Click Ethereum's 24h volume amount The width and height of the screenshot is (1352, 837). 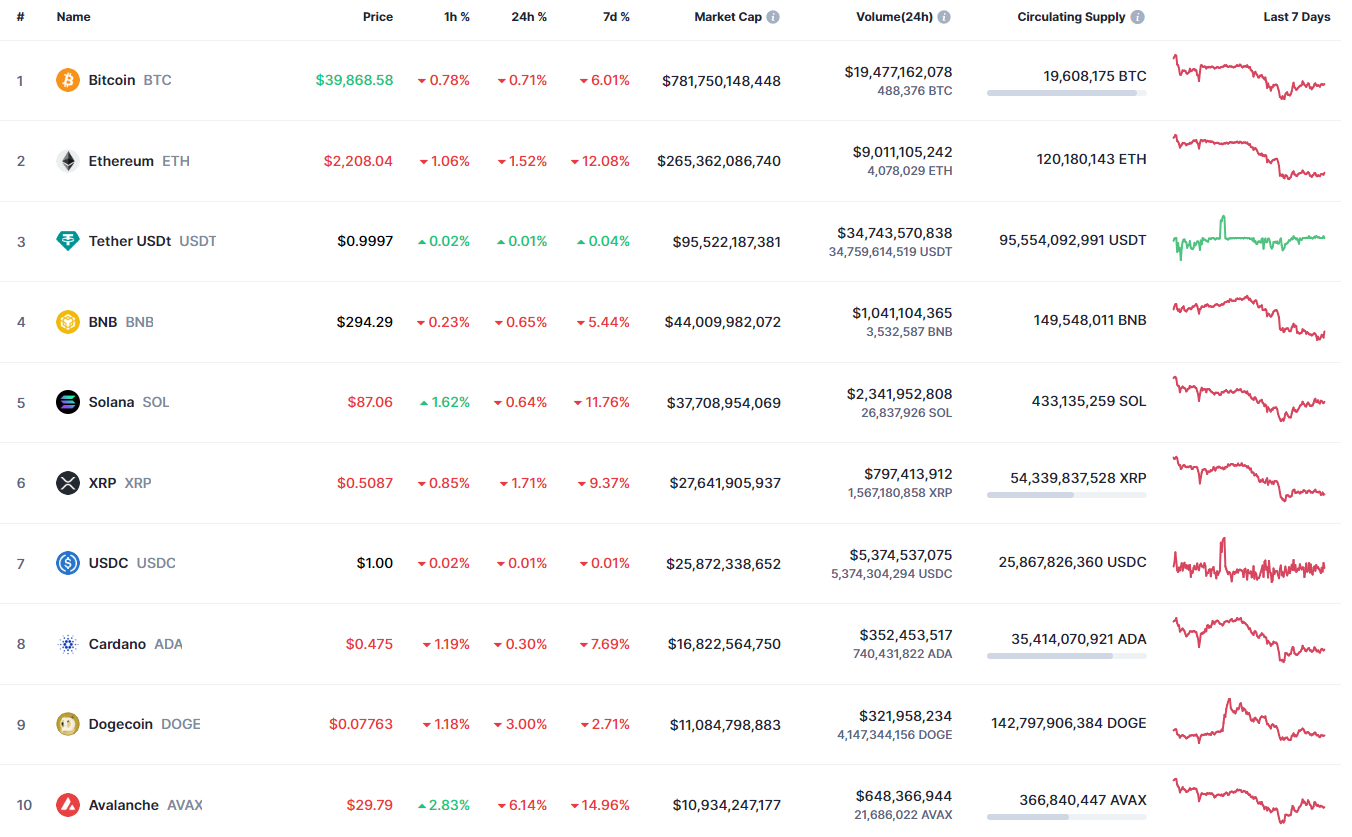click(x=902, y=152)
